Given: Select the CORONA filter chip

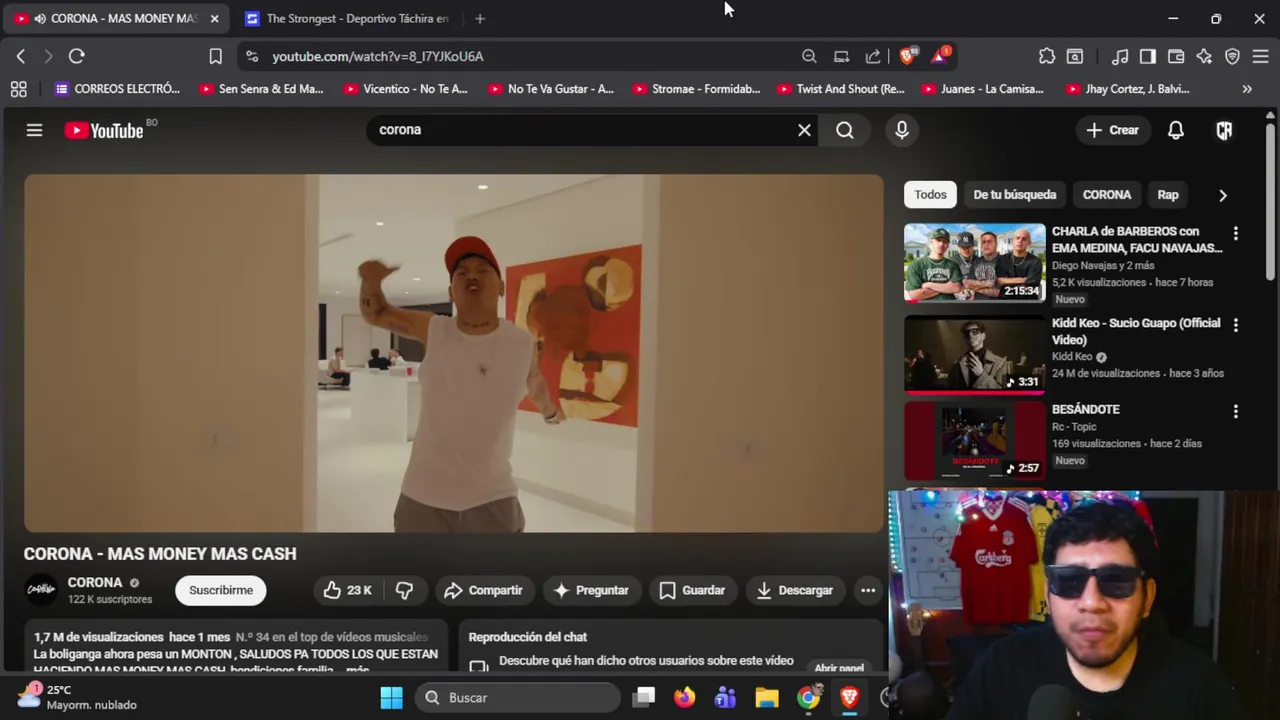Looking at the screenshot, I should click(x=1107, y=195).
